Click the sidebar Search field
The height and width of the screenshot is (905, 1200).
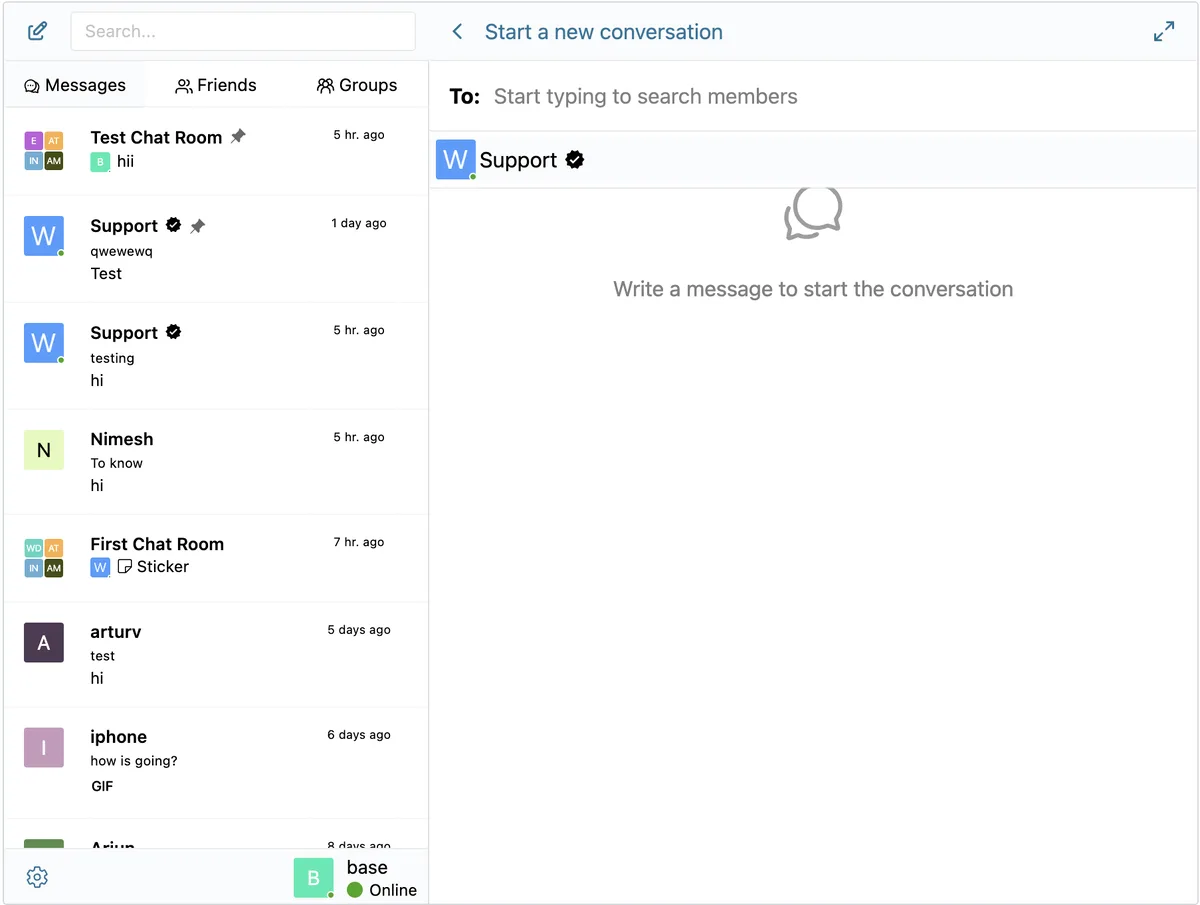coord(243,31)
